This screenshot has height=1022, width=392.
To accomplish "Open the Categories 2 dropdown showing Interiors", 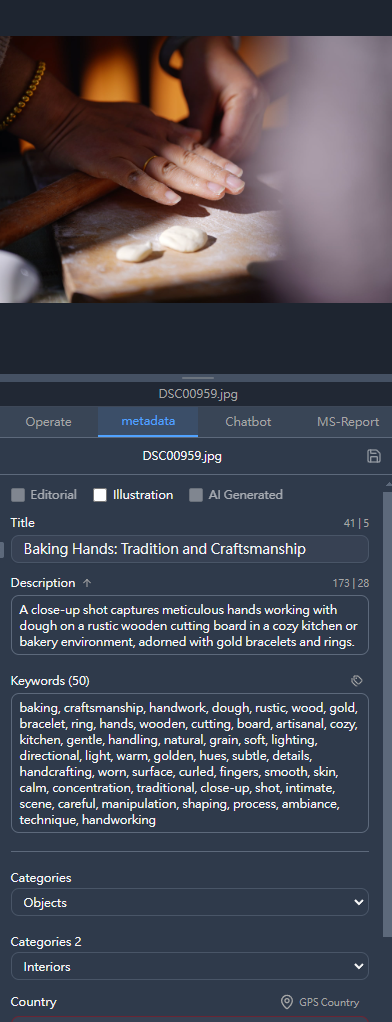I will (190, 966).
